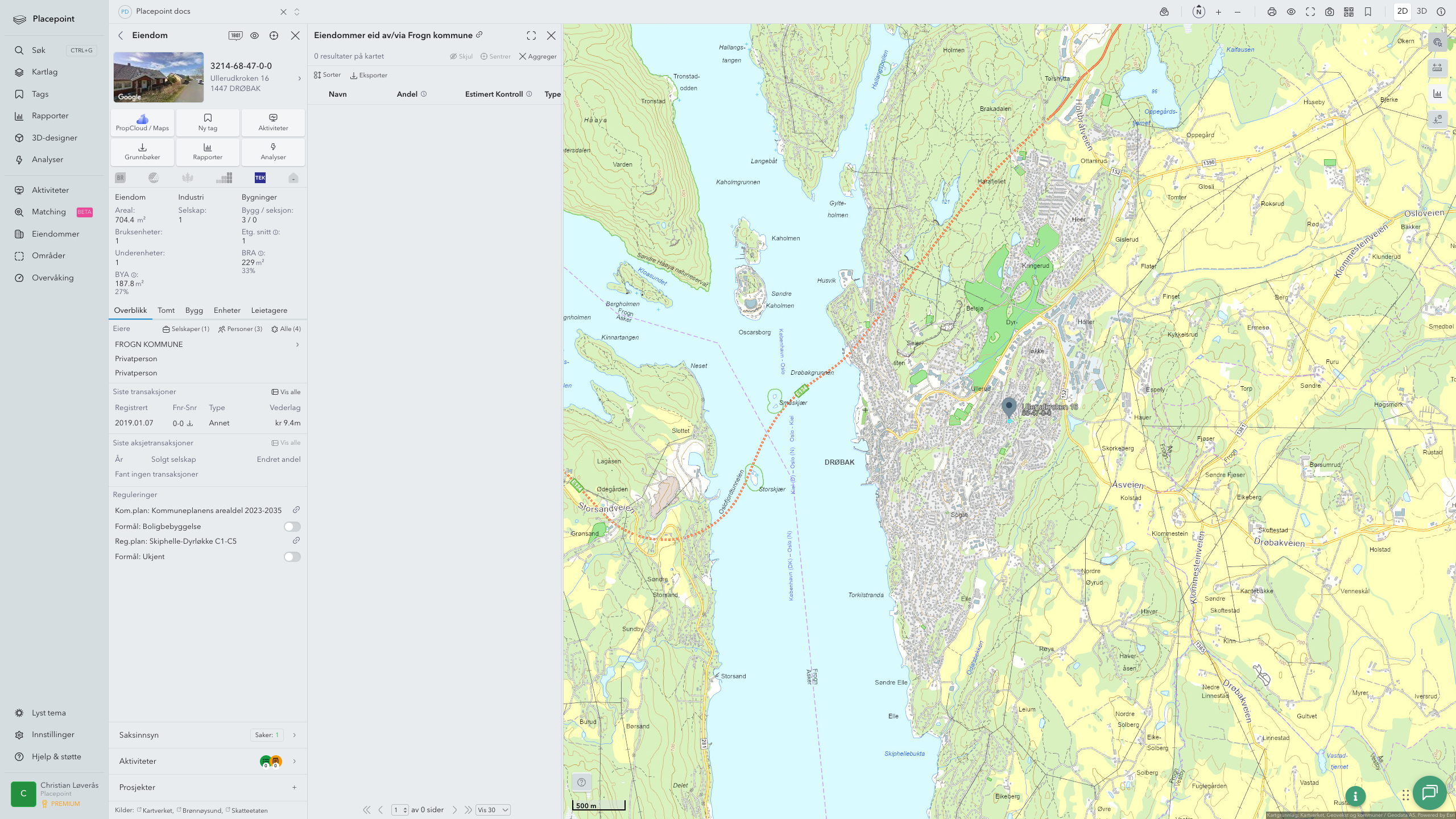Click the TEK badge icon
The height and width of the screenshot is (819, 1456).
coord(260,177)
